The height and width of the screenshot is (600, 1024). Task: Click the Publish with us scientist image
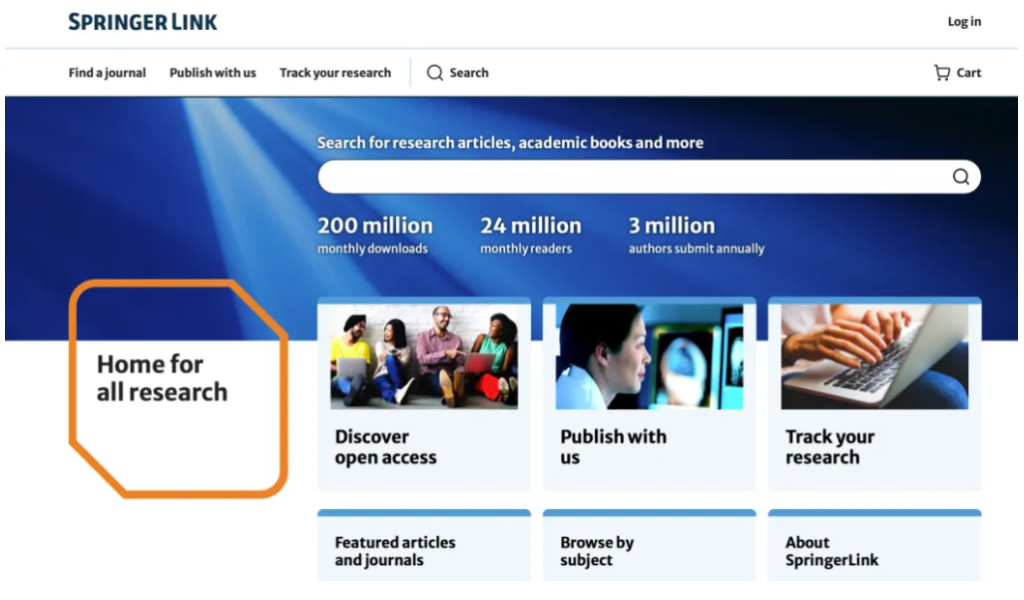click(649, 356)
